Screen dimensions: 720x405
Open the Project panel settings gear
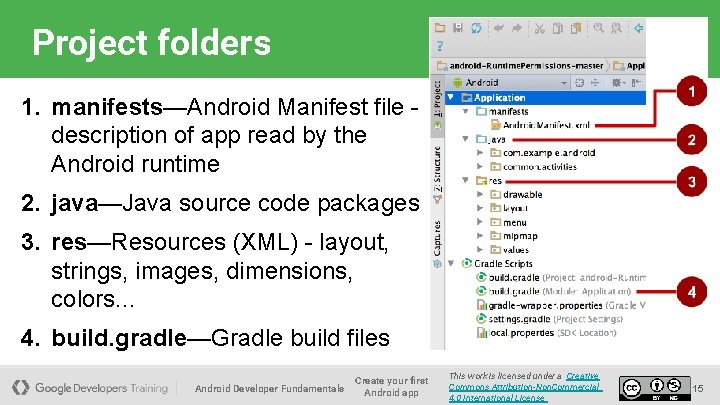[x=617, y=83]
